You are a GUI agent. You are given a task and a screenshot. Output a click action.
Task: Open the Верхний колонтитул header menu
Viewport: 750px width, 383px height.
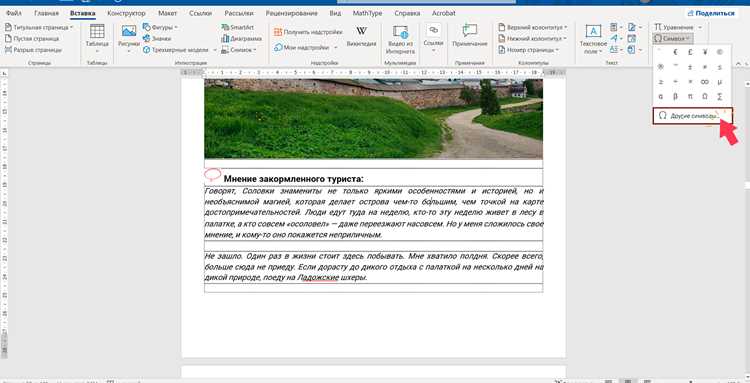[532, 27]
